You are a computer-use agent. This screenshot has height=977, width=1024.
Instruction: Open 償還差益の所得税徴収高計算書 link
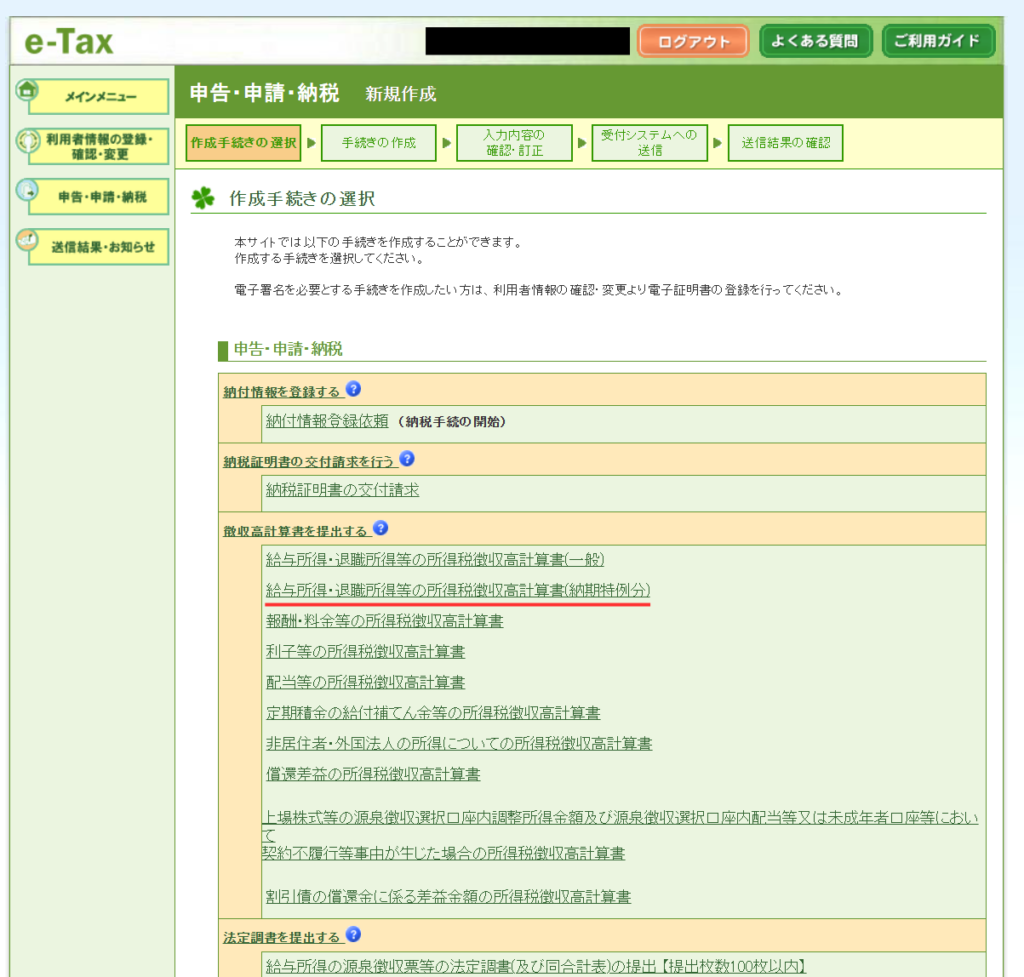[373, 775]
